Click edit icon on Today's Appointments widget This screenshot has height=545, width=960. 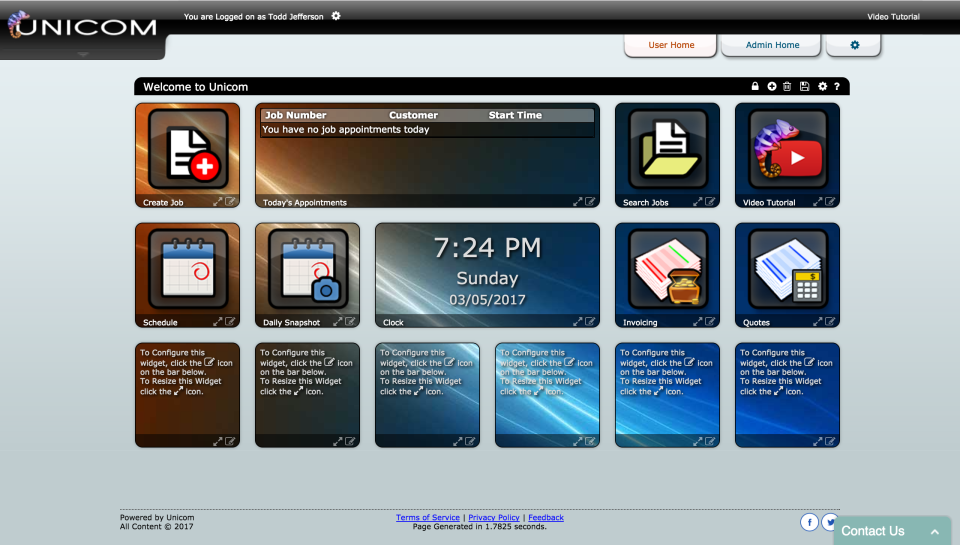tap(590, 201)
